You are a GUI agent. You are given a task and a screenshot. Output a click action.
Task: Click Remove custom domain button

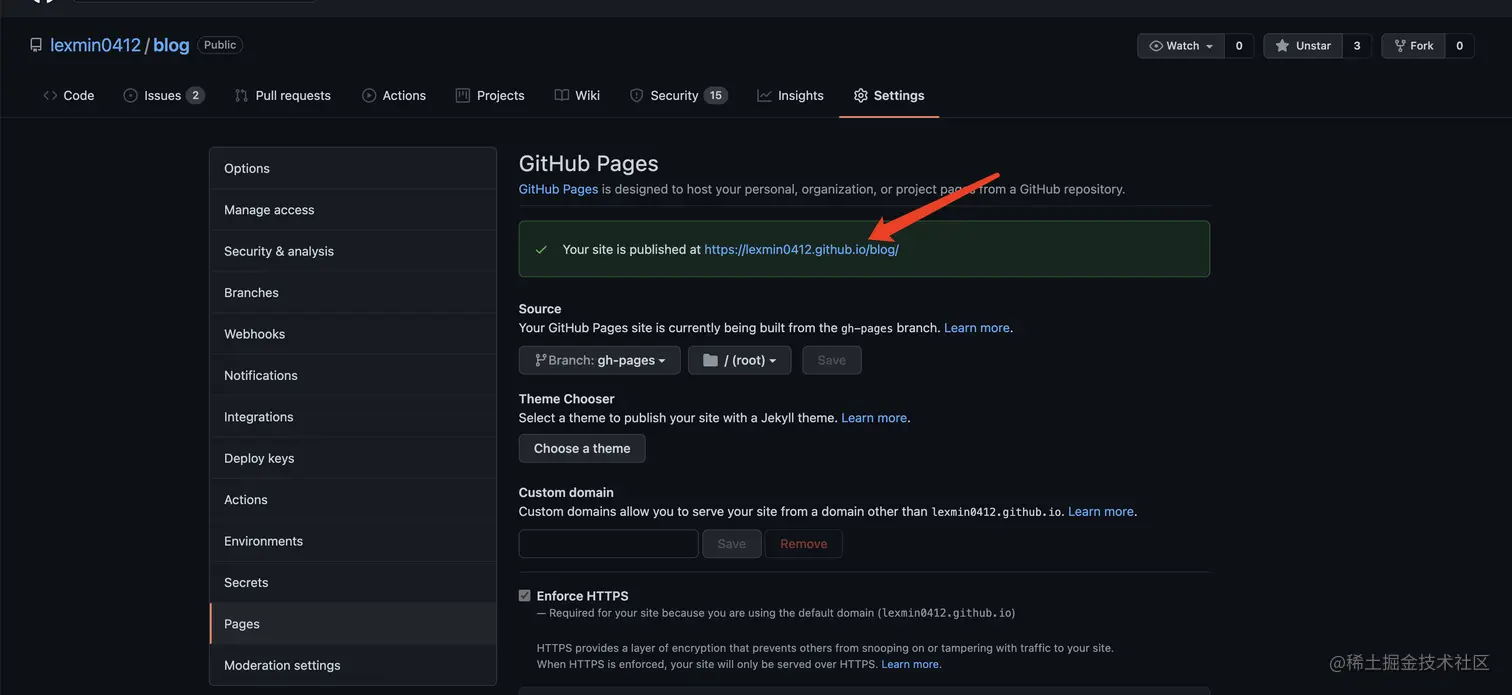pyautogui.click(x=804, y=544)
